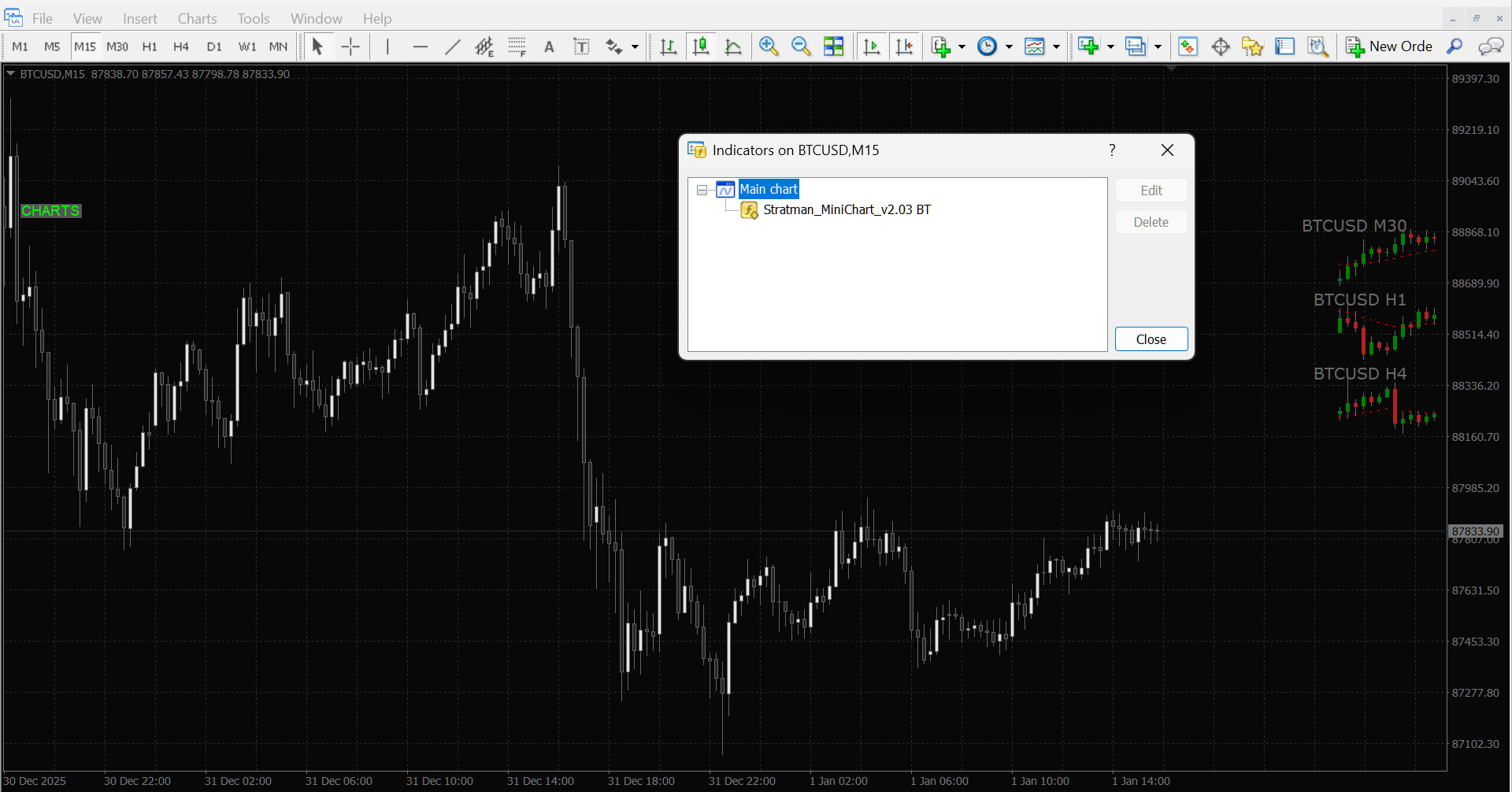The height and width of the screenshot is (792, 1512).
Task: Switch timeframe to D1
Action: (214, 46)
